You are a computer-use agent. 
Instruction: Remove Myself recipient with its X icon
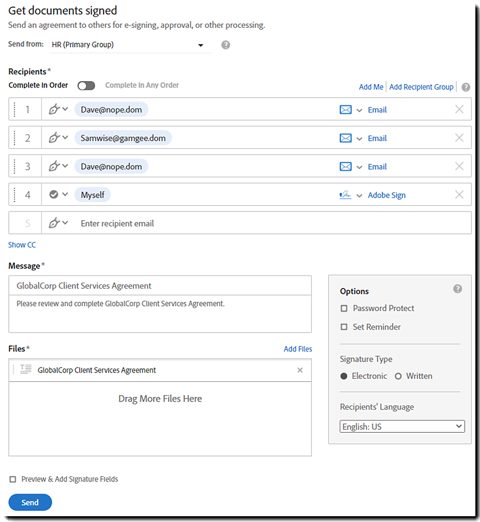(x=459, y=194)
